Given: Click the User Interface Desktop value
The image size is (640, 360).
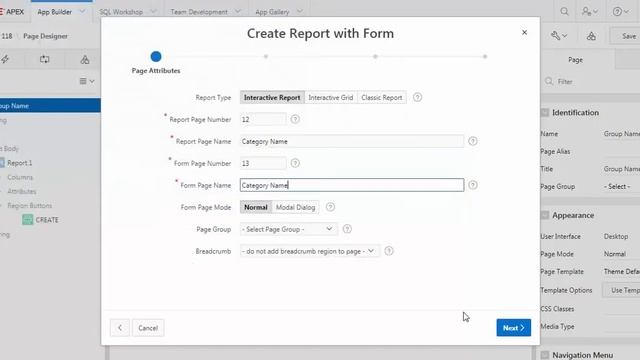Looking at the screenshot, I should tap(616, 236).
